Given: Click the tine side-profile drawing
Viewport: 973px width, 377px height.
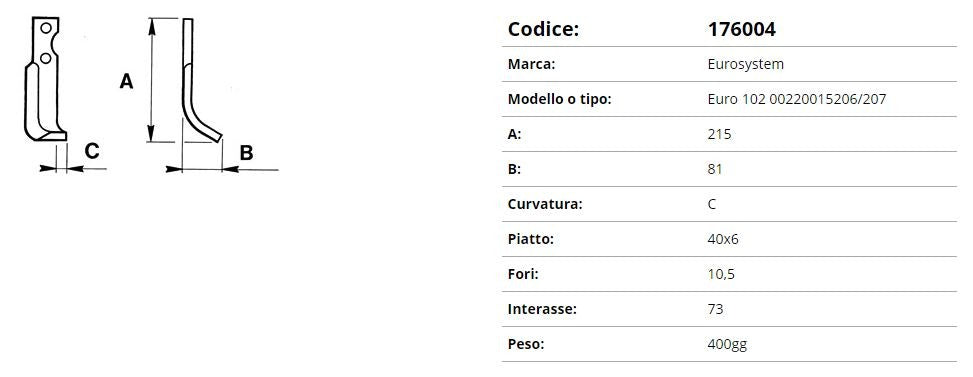Looking at the screenshot, I should 202,80.
